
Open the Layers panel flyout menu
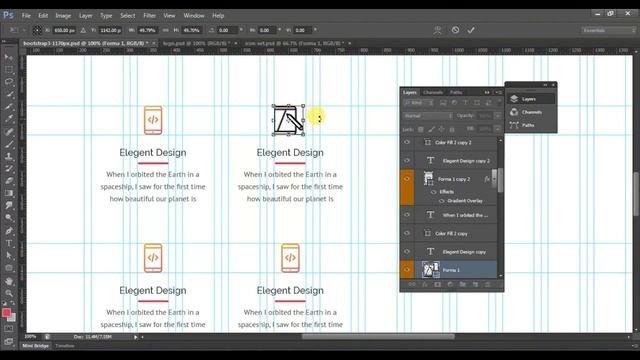point(498,92)
